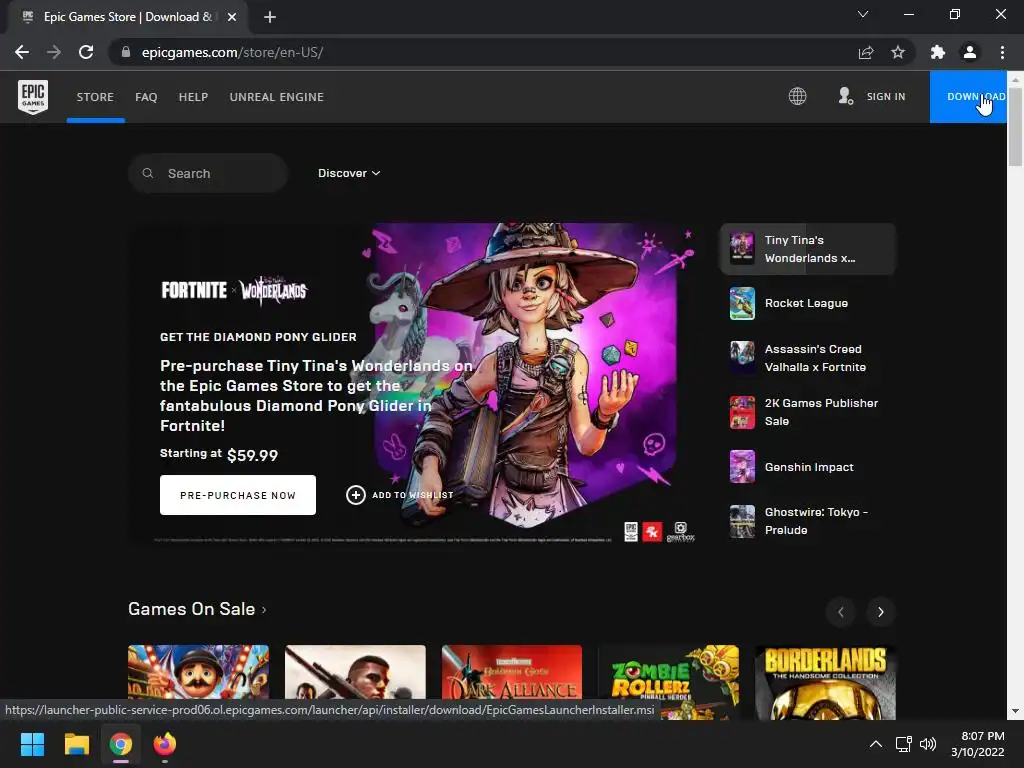Open volume tray icon
This screenshot has height=768, width=1024.
tap(927, 744)
